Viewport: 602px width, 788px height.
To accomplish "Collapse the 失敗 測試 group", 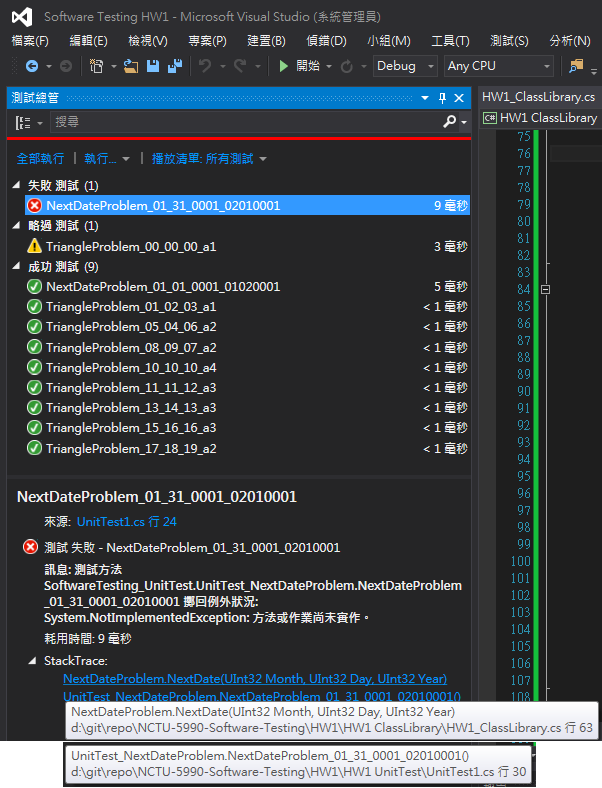I will 16,186.
